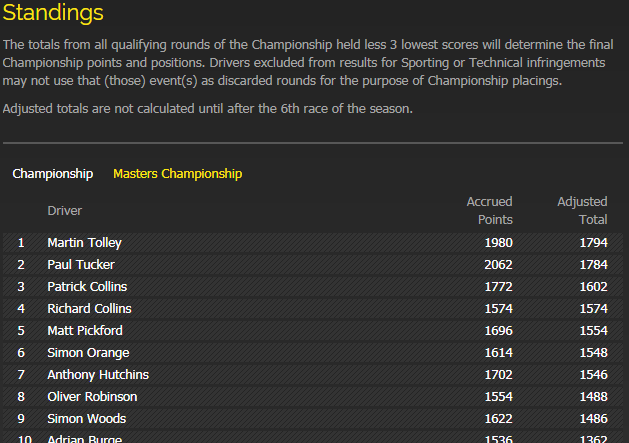Screen dimensions: 629x443
Task: Open the Masters Championship tab
Action: click(x=177, y=174)
